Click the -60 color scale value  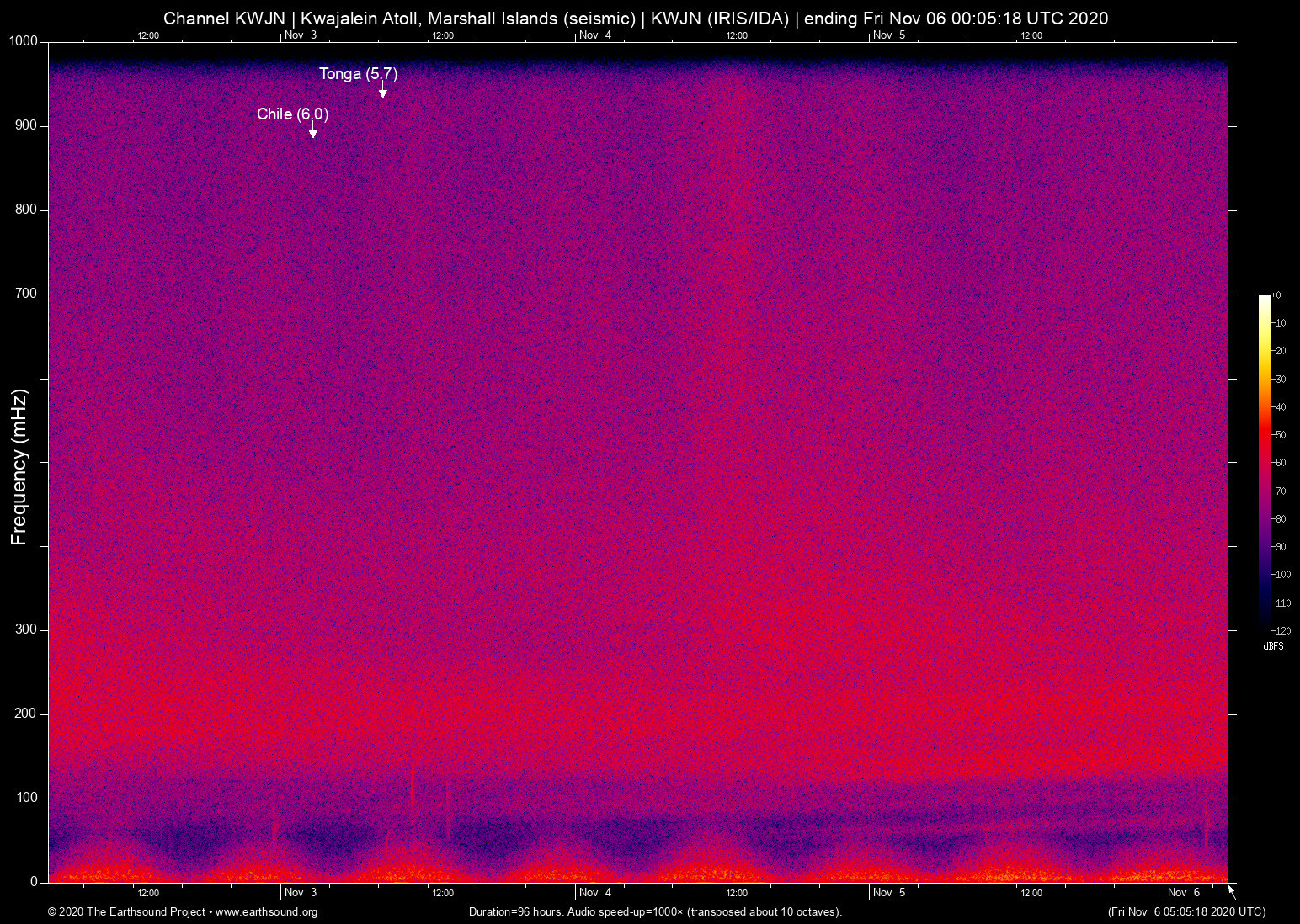tap(1279, 463)
